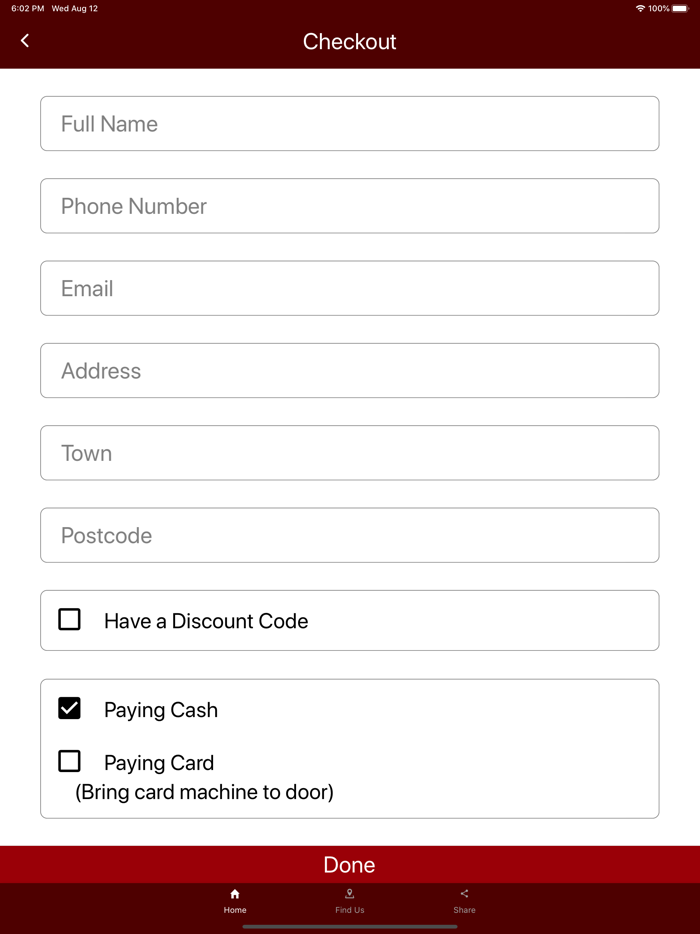
Task: Focus the Full Name field
Action: point(349,124)
